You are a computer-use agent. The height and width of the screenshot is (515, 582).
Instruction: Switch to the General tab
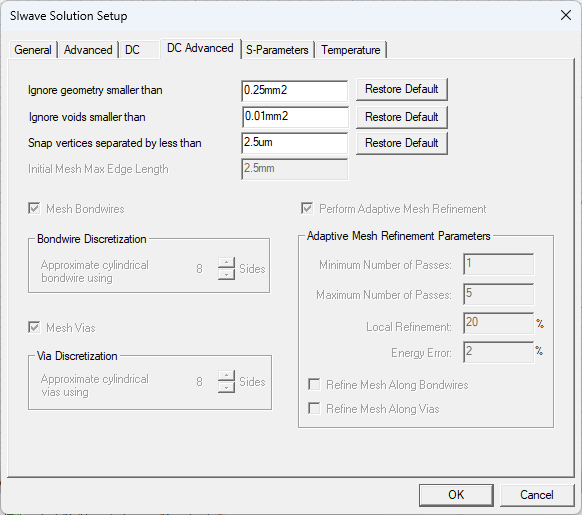(33, 50)
